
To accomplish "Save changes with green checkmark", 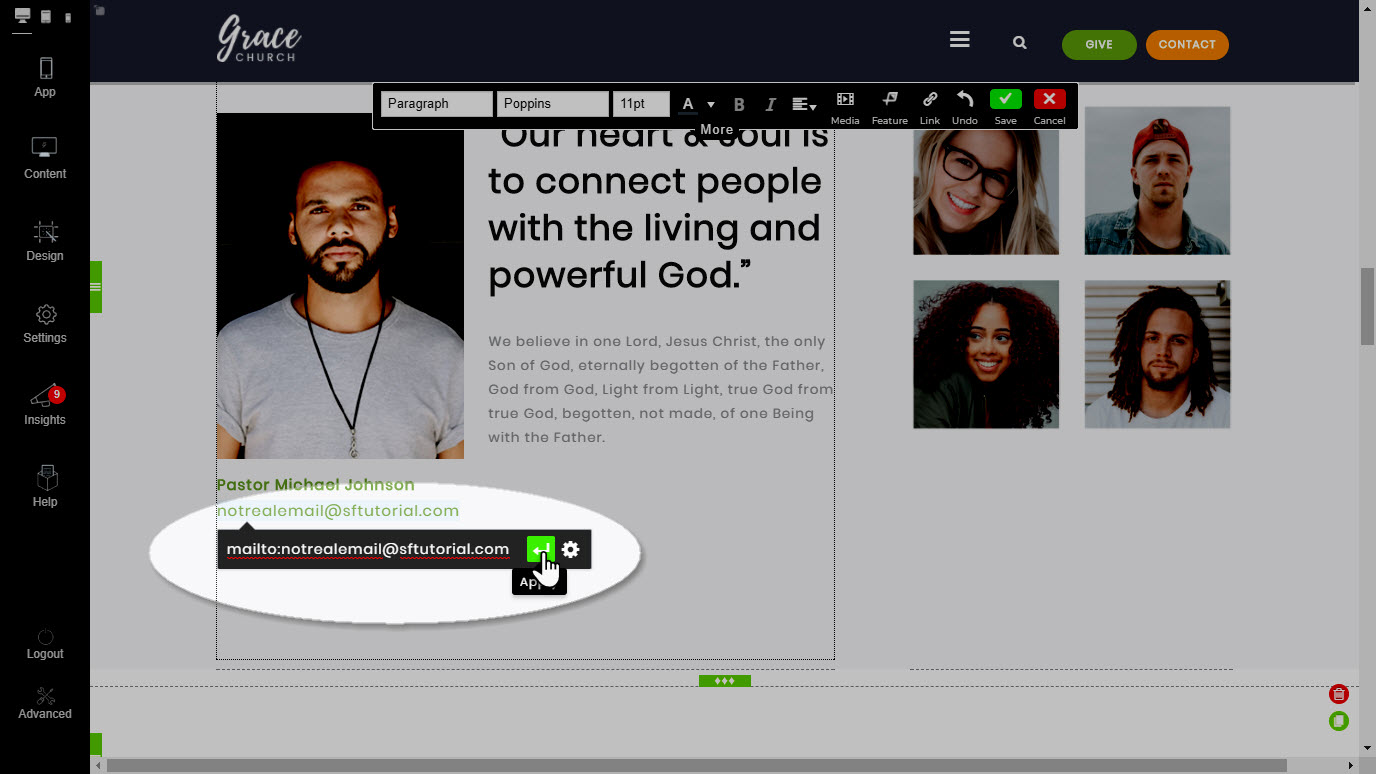I will point(1005,100).
